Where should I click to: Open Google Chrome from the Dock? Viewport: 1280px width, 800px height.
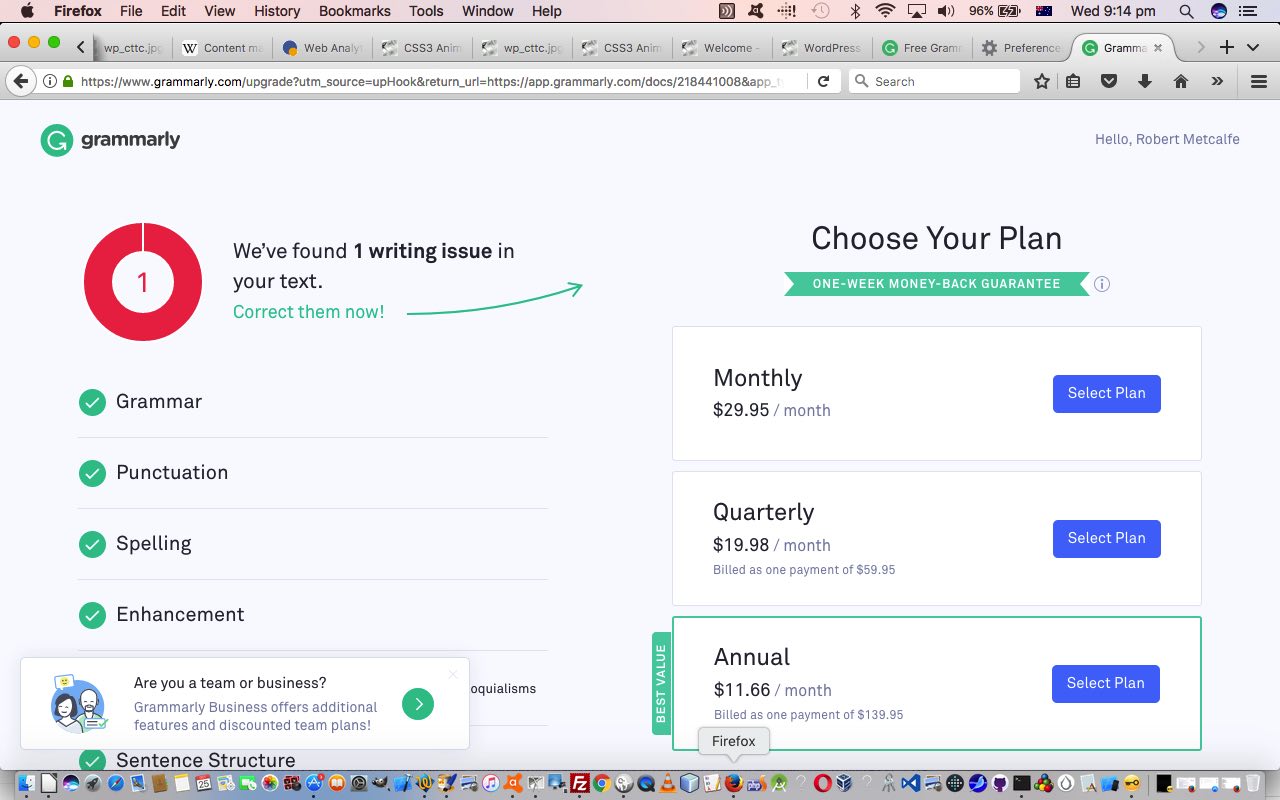coord(601,782)
